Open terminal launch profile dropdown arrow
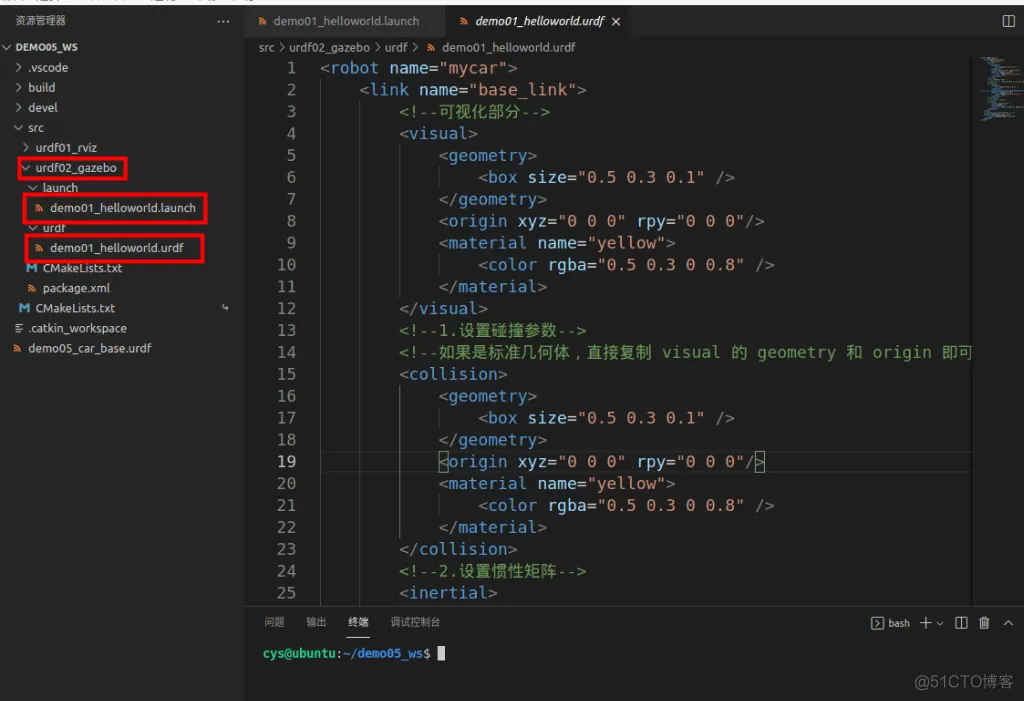 click(x=940, y=624)
